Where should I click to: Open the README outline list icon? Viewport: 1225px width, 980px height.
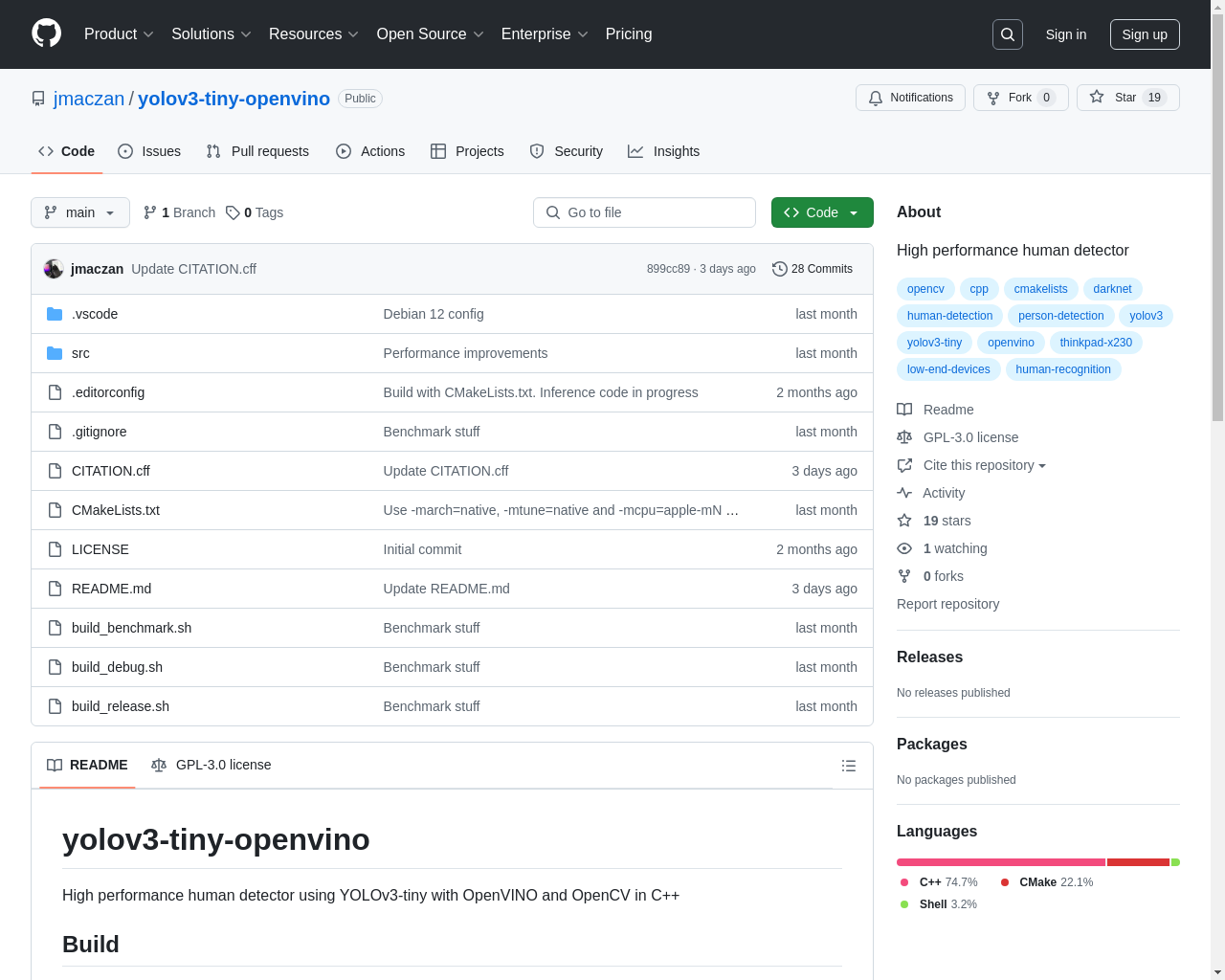click(x=849, y=766)
